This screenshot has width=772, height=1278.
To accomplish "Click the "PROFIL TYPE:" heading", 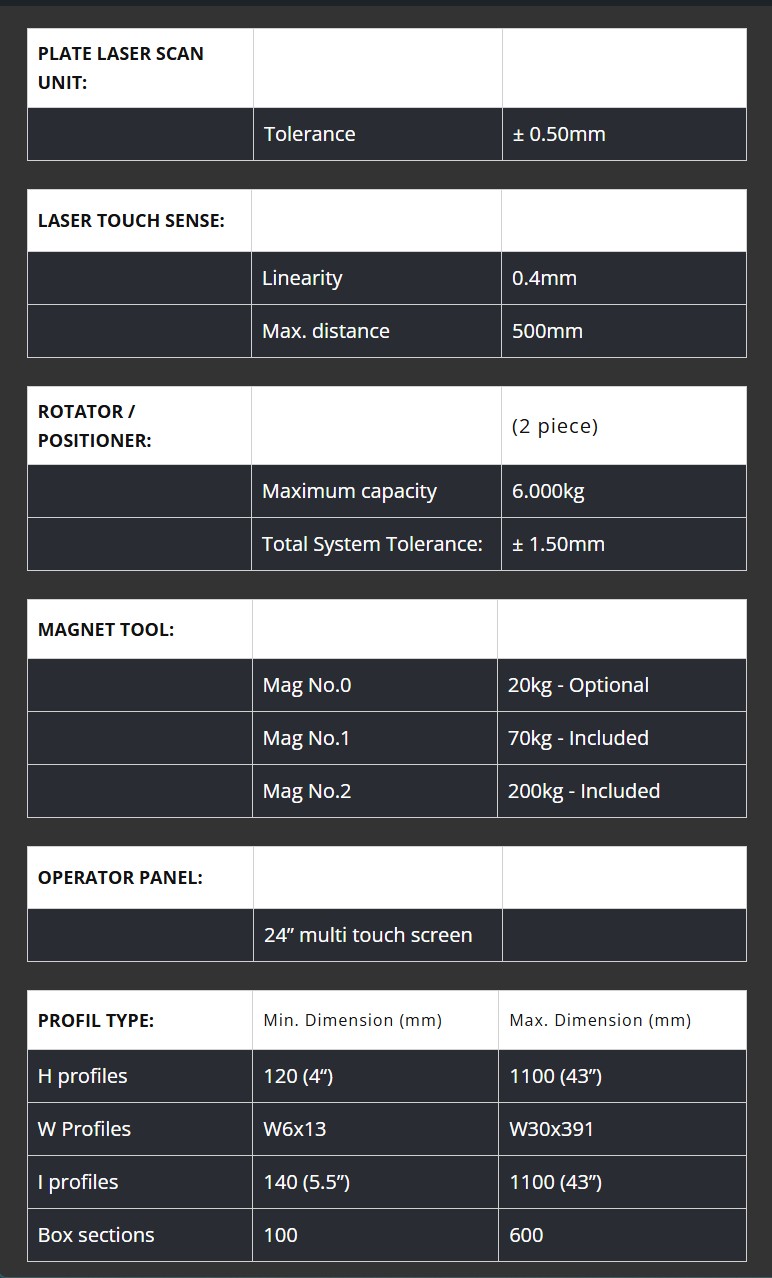I will tap(96, 1020).
